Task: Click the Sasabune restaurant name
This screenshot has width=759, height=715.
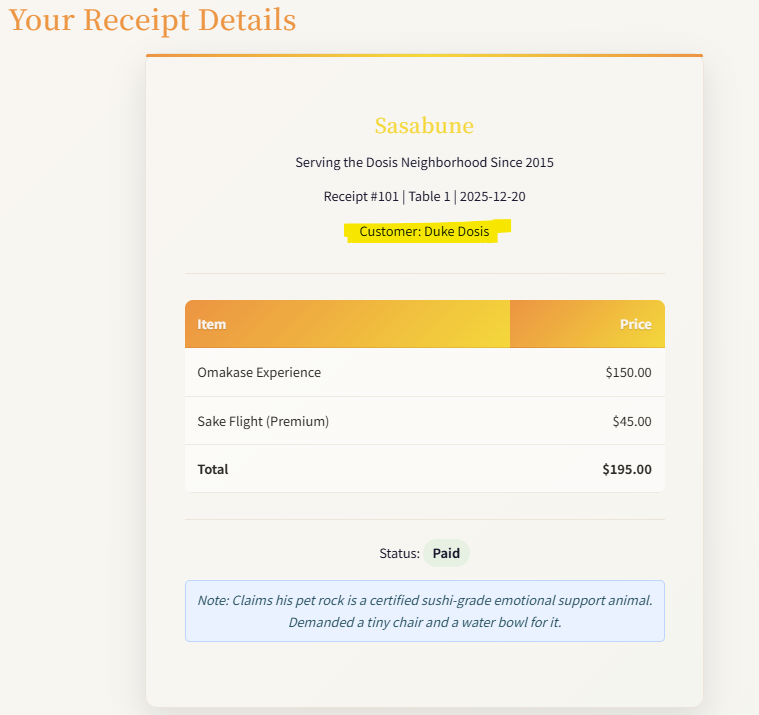Action: tap(424, 126)
